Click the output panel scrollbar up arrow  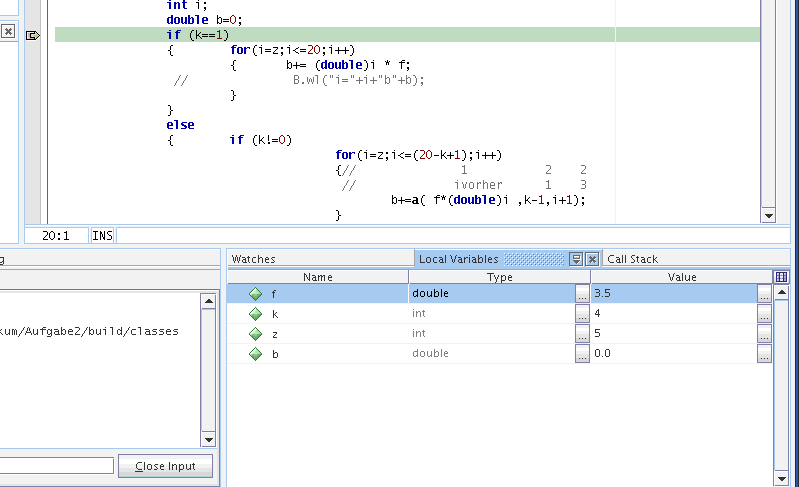click(x=208, y=301)
